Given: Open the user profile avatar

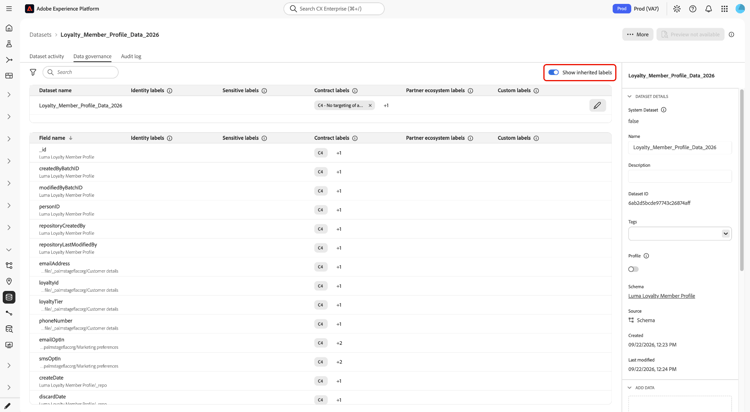Looking at the screenshot, I should [x=740, y=9].
